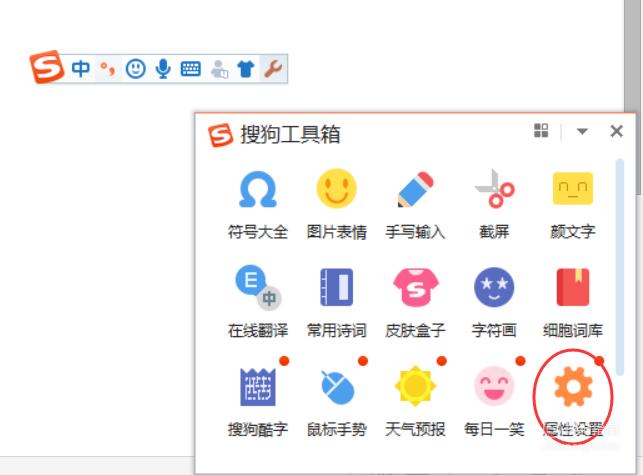Expand the toolbox dropdown arrow menu
643x475 pixels.
click(582, 131)
